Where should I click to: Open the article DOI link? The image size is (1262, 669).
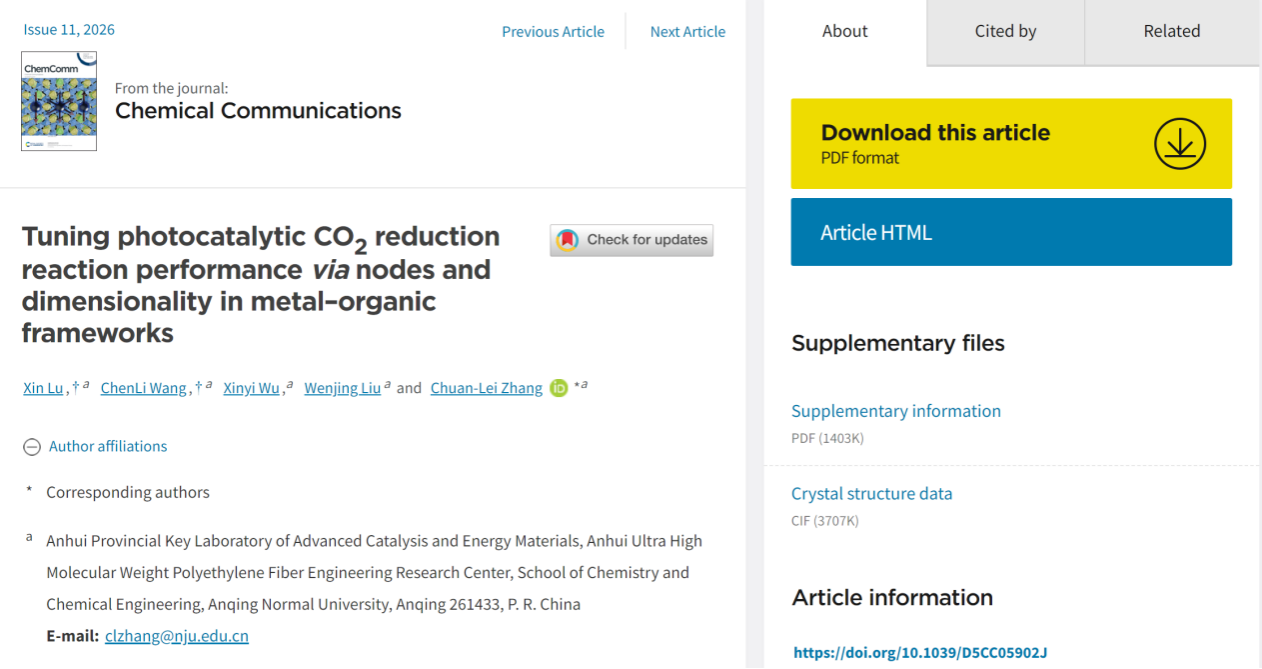click(920, 653)
